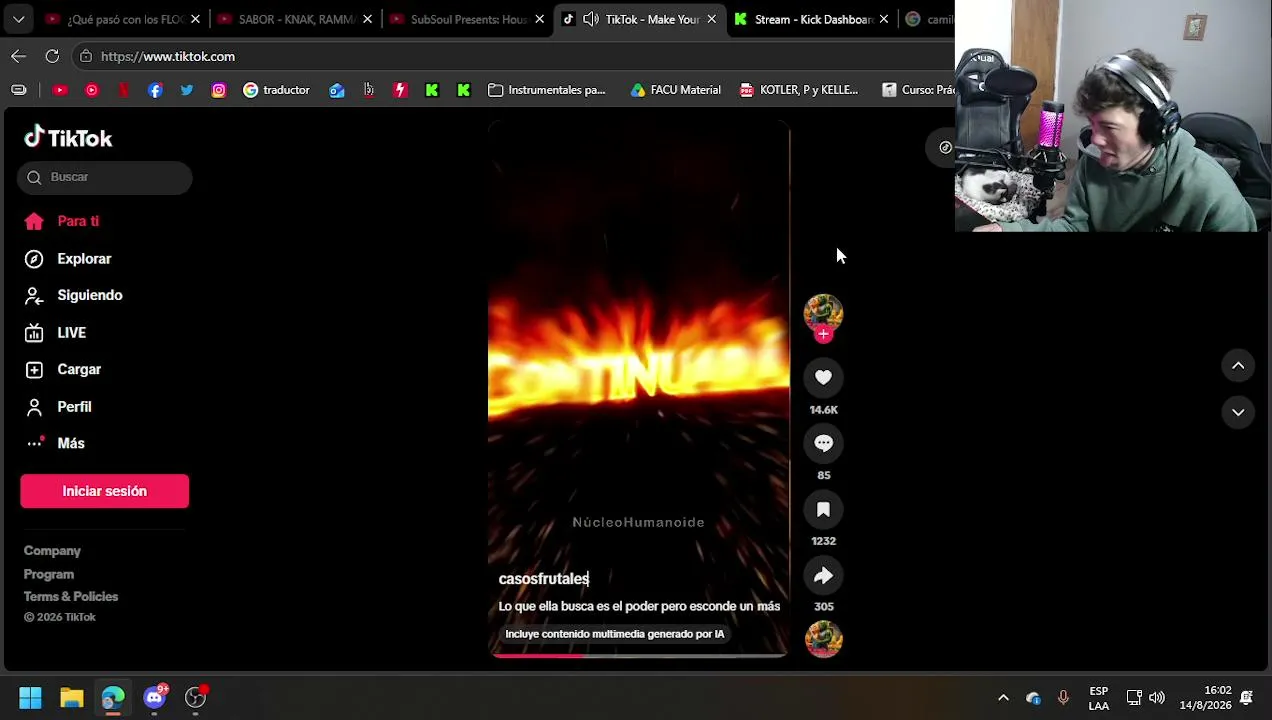Click the taskbar microphone indicator

point(1063,698)
